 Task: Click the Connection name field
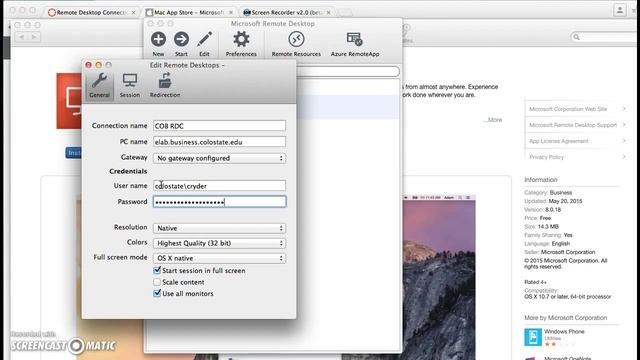pyautogui.click(x=220, y=126)
